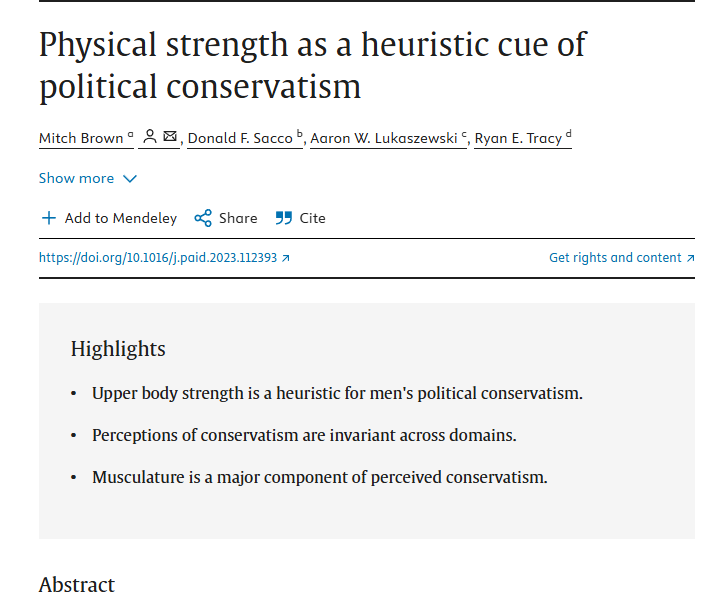Expand the Show more chevron
Viewport: 709px width, 598px height.
[x=130, y=179]
